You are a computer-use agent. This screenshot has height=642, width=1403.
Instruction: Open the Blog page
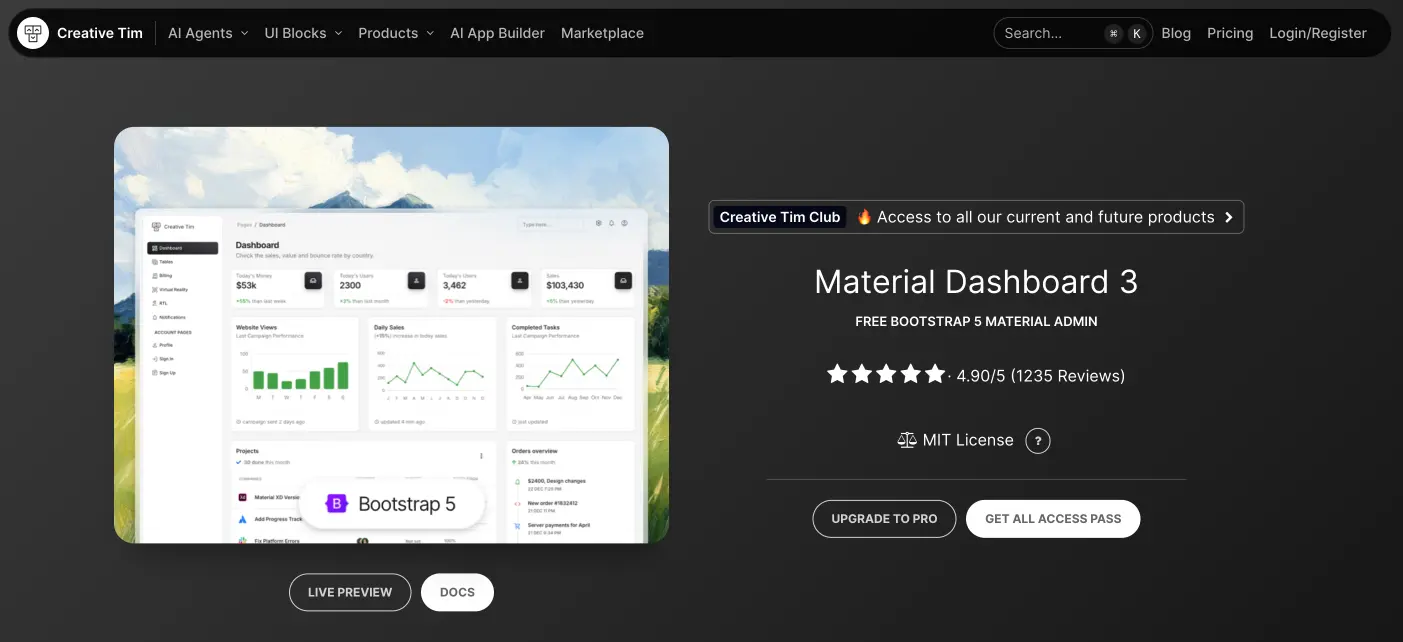(x=1176, y=33)
